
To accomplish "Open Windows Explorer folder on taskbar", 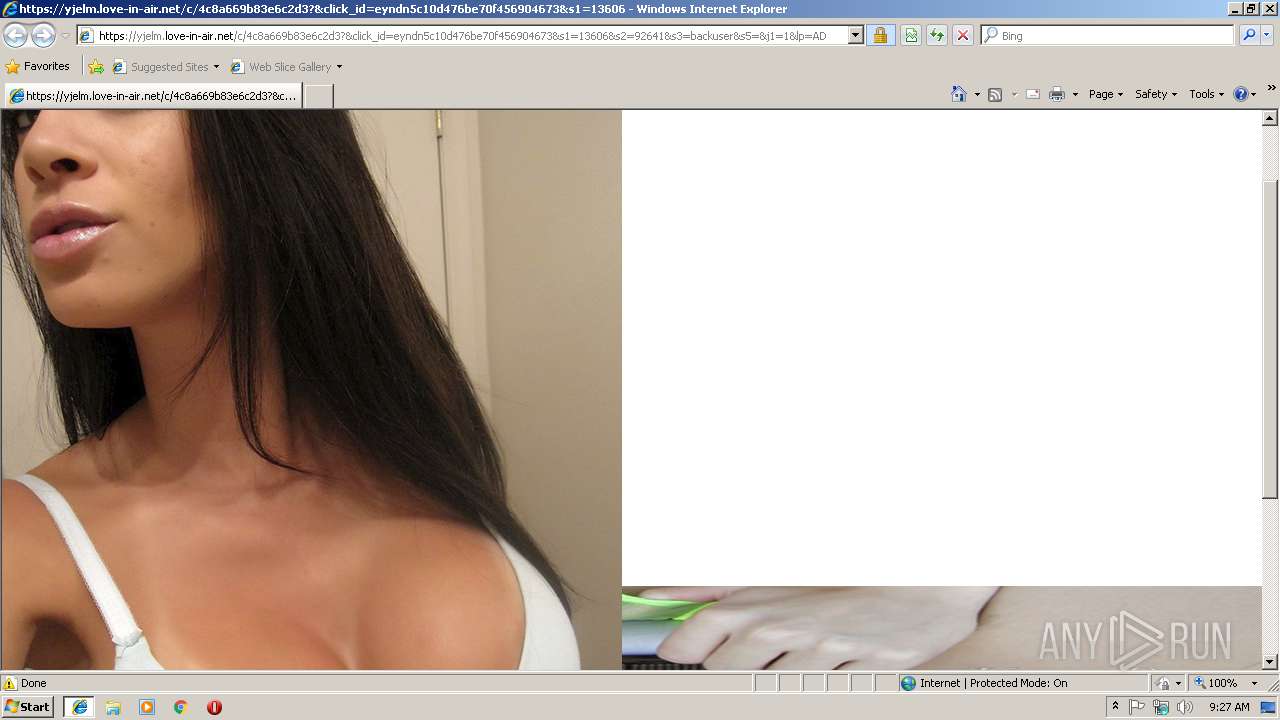I will (113, 707).
